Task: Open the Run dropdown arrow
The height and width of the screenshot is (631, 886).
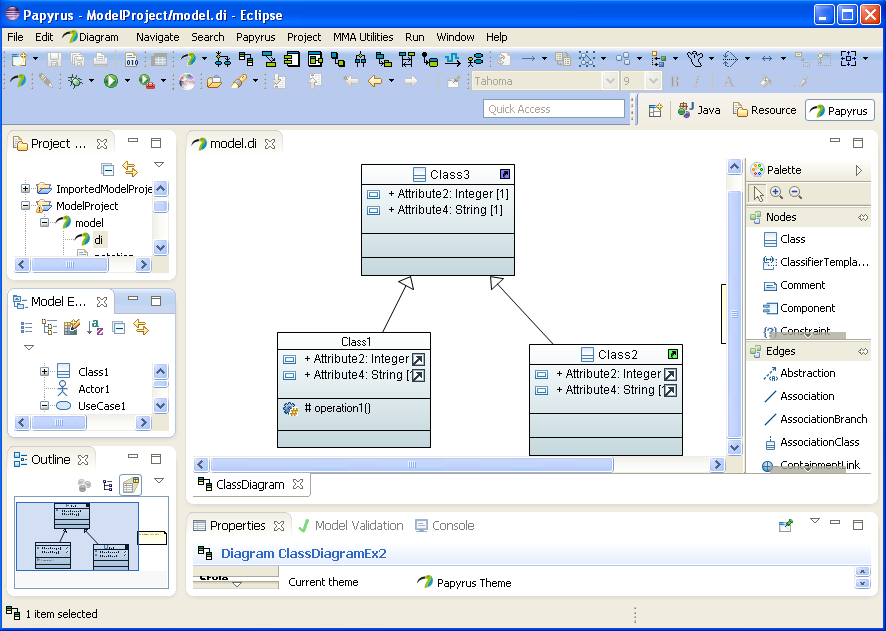Action: (x=127, y=81)
